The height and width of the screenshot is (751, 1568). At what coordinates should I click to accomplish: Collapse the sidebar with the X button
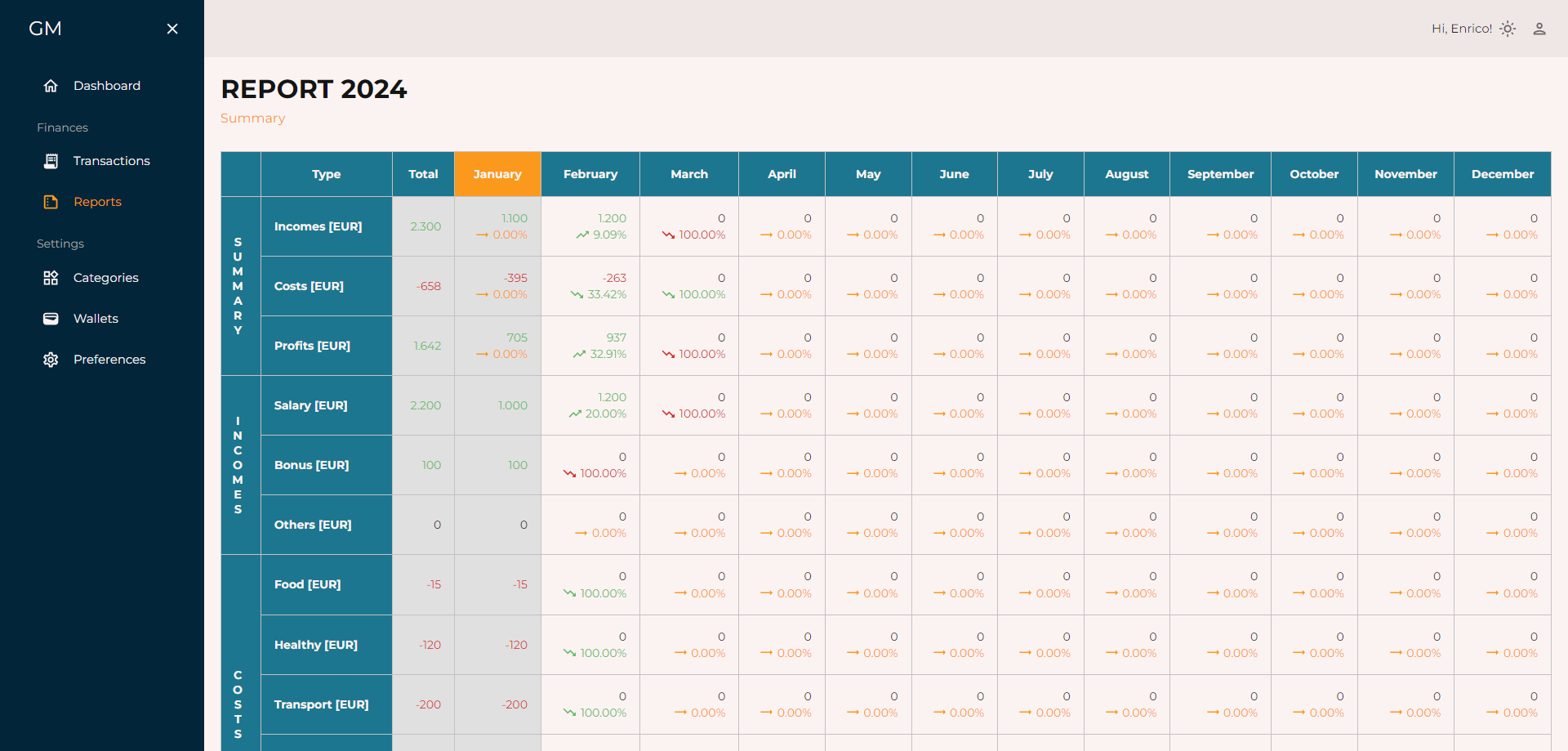(172, 29)
